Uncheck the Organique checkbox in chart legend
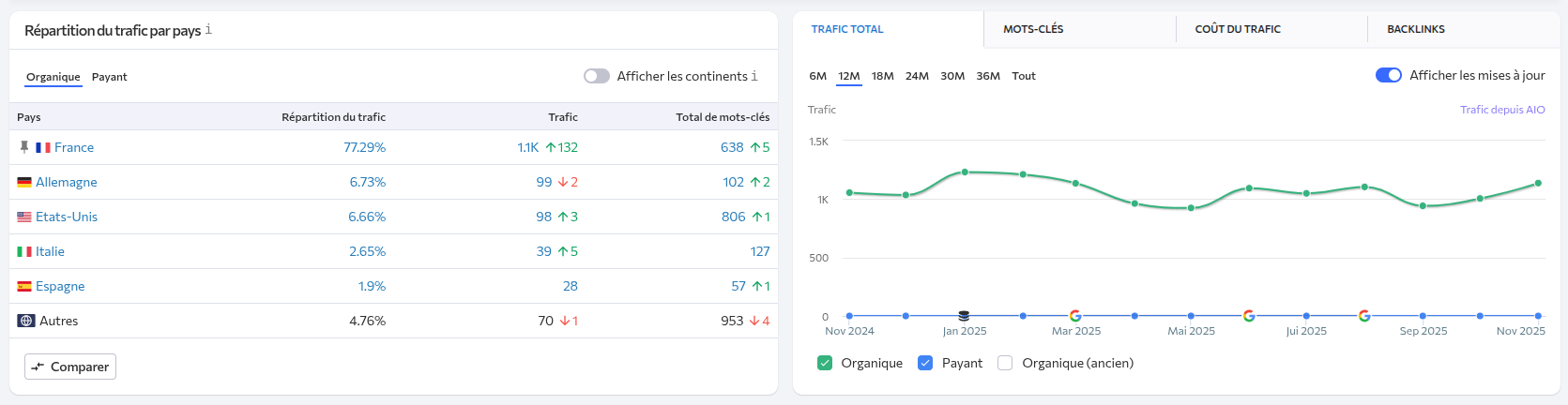 click(x=825, y=363)
